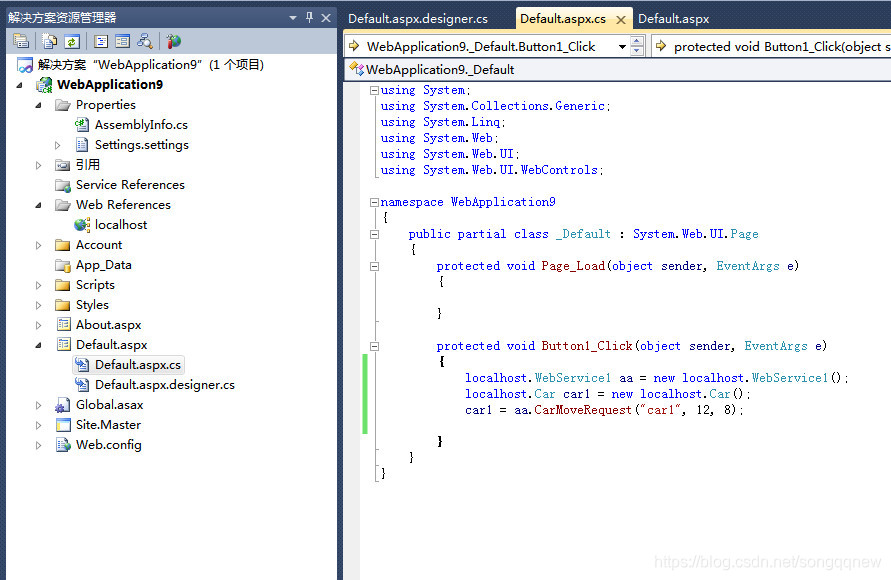The image size is (891, 580).
Task: Click the Properties toolbar icon in Solution Explorer
Action: point(21,41)
